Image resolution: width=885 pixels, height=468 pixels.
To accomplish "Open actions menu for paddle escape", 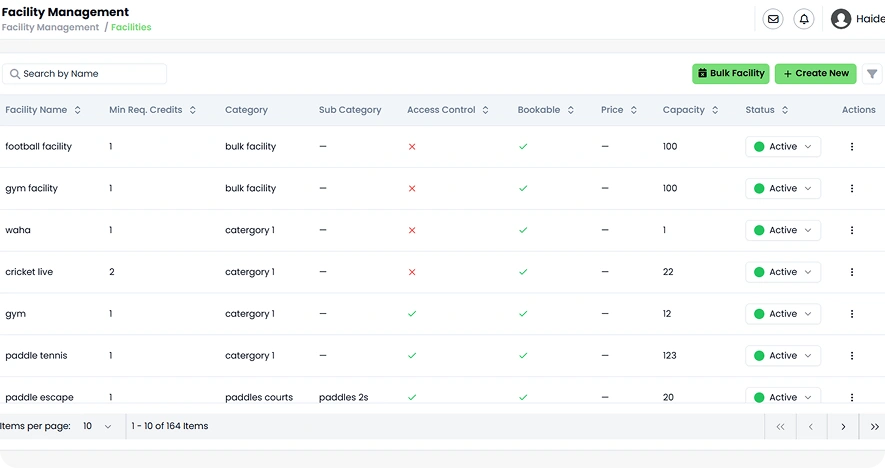I will [852, 397].
